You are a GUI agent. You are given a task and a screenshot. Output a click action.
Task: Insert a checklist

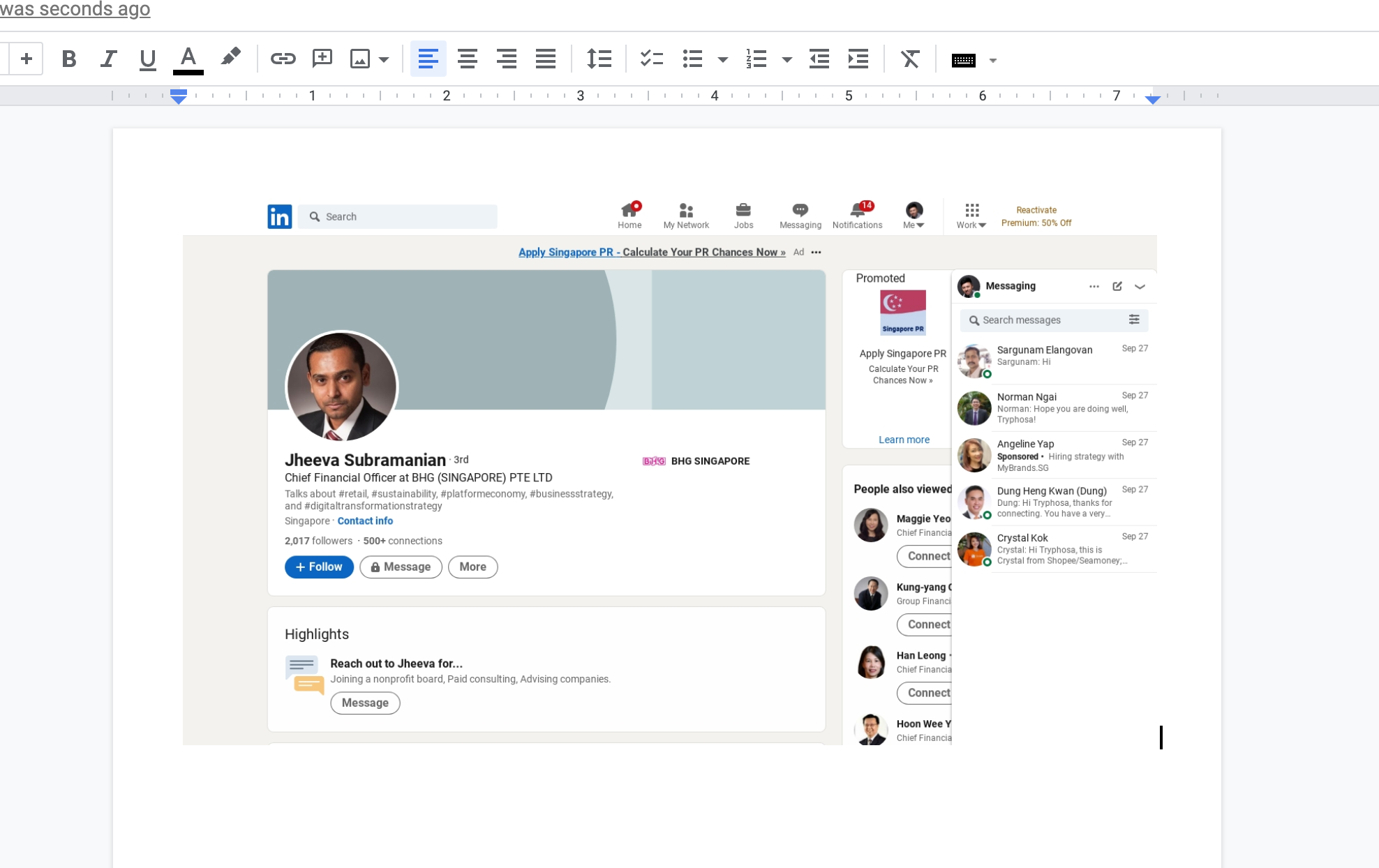pyautogui.click(x=651, y=59)
